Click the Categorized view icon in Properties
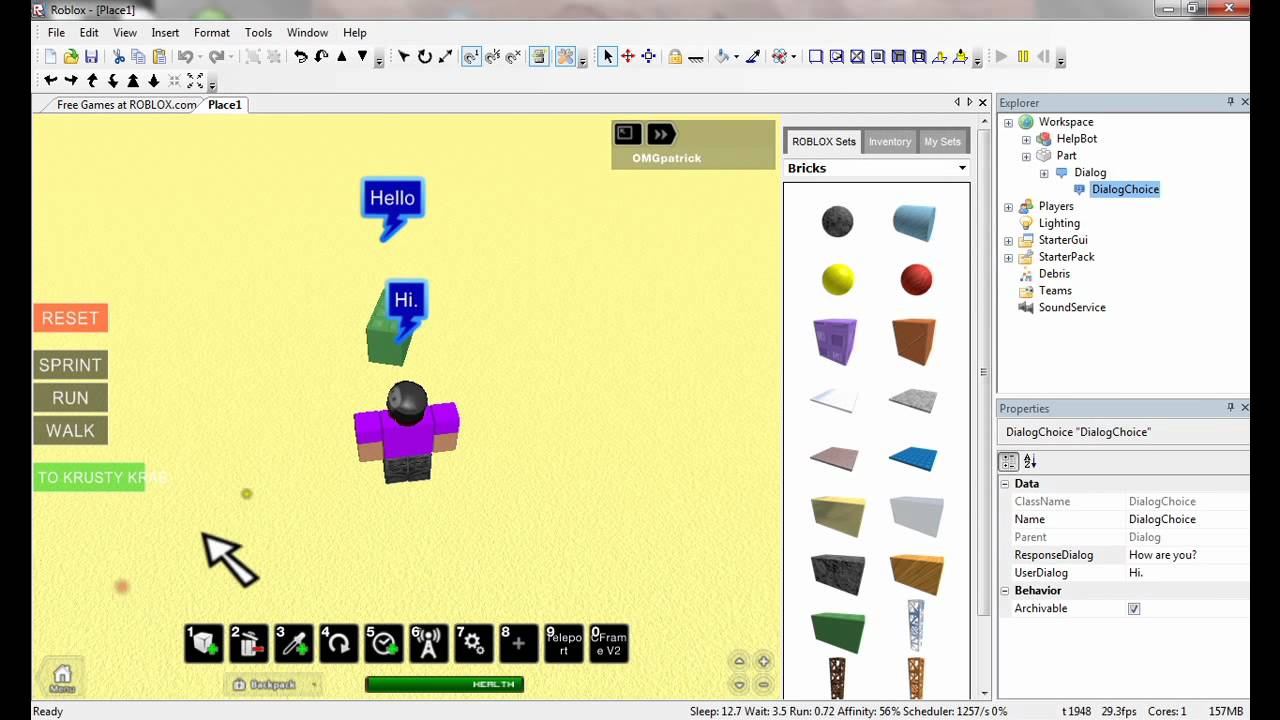Viewport: 1280px width, 720px height. (x=1008, y=462)
